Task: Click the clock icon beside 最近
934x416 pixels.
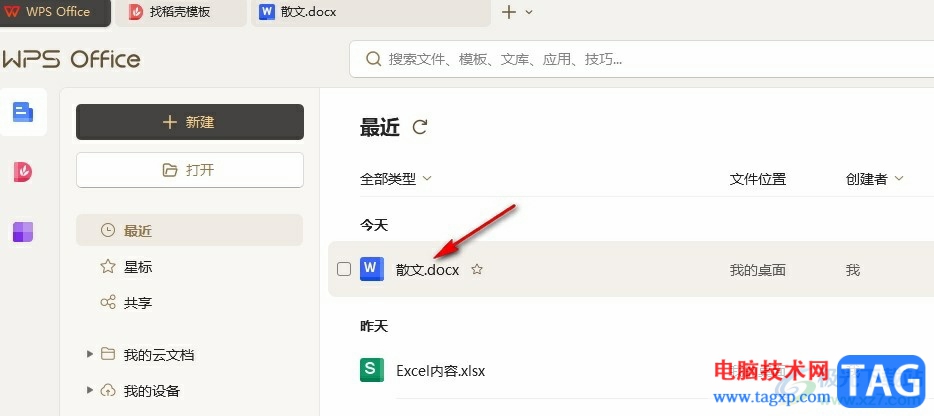Action: 108,230
